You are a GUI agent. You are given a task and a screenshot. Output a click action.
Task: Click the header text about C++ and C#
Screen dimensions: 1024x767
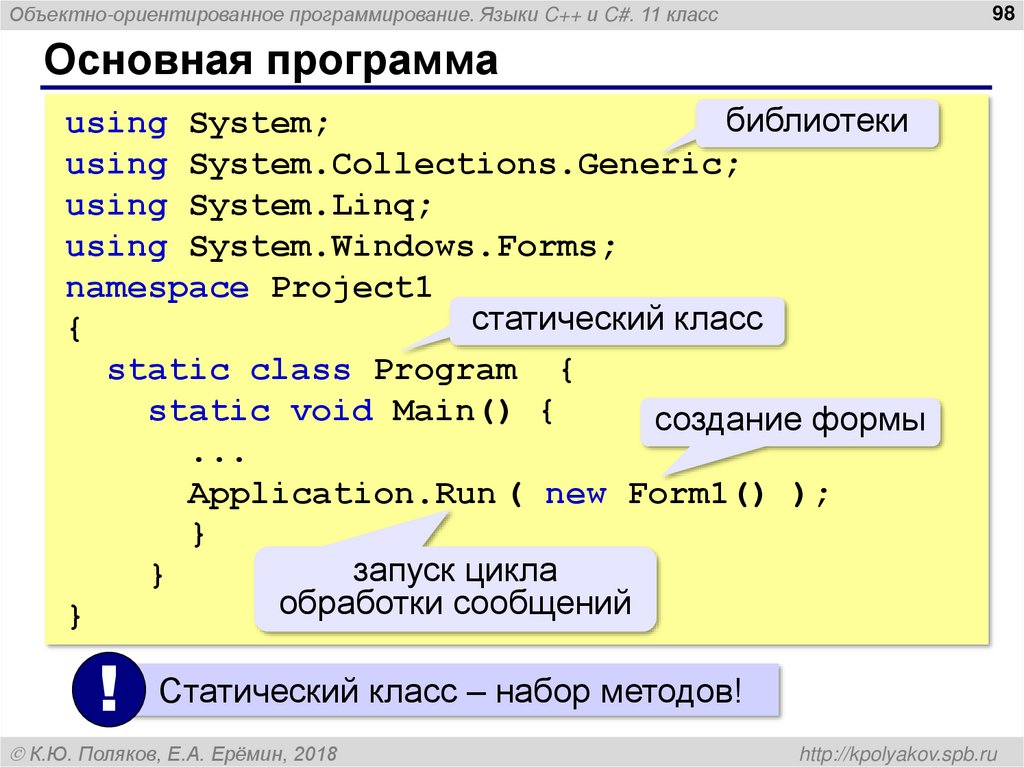click(x=364, y=14)
